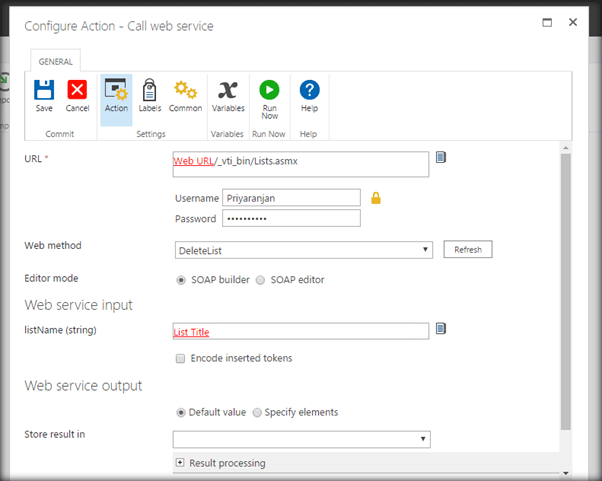
Task: Expand the Result processing section
Action: pos(180,462)
